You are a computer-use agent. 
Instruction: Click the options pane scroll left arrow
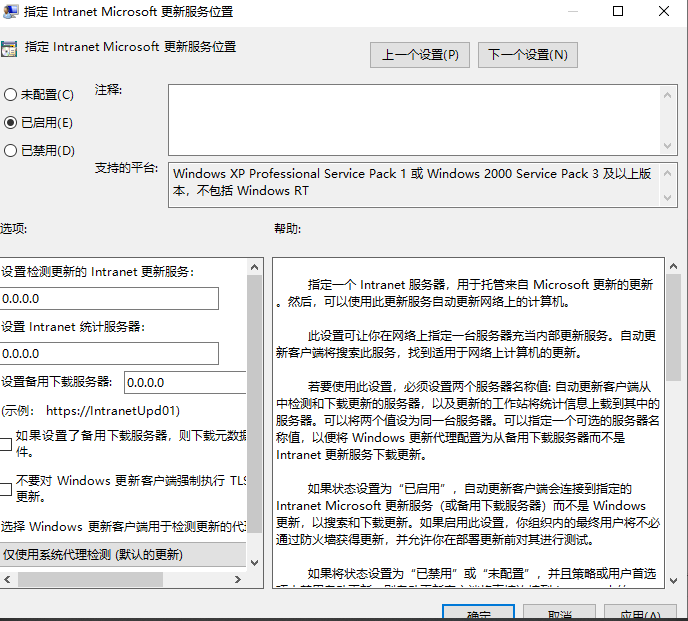(7, 579)
